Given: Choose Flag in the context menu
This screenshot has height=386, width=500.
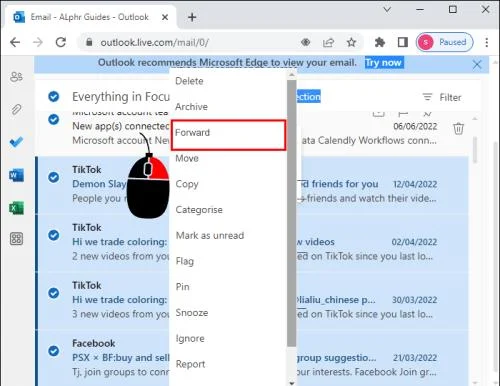Looking at the screenshot, I should [x=228, y=261].
